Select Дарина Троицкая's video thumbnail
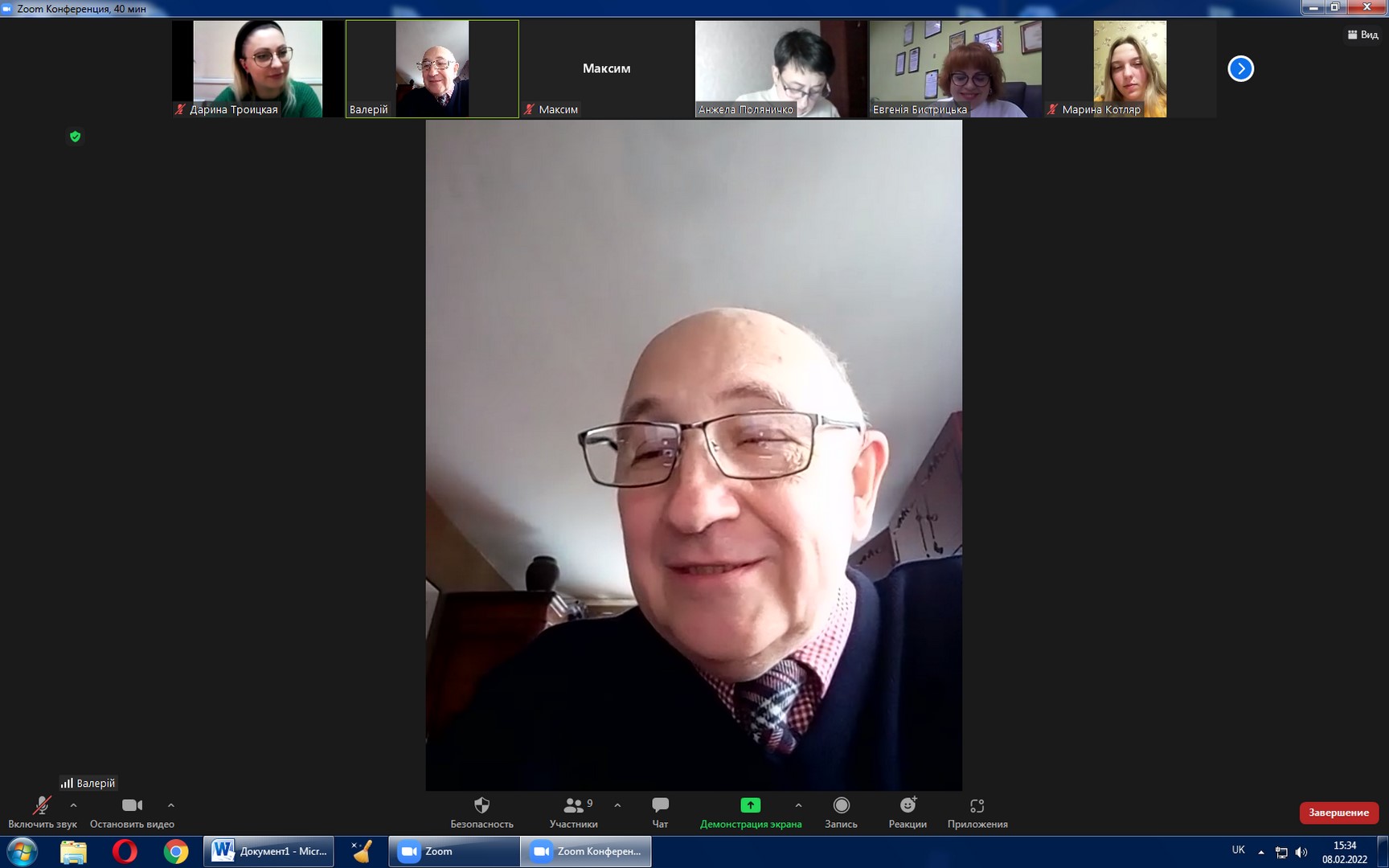The image size is (1389, 868). (x=257, y=69)
